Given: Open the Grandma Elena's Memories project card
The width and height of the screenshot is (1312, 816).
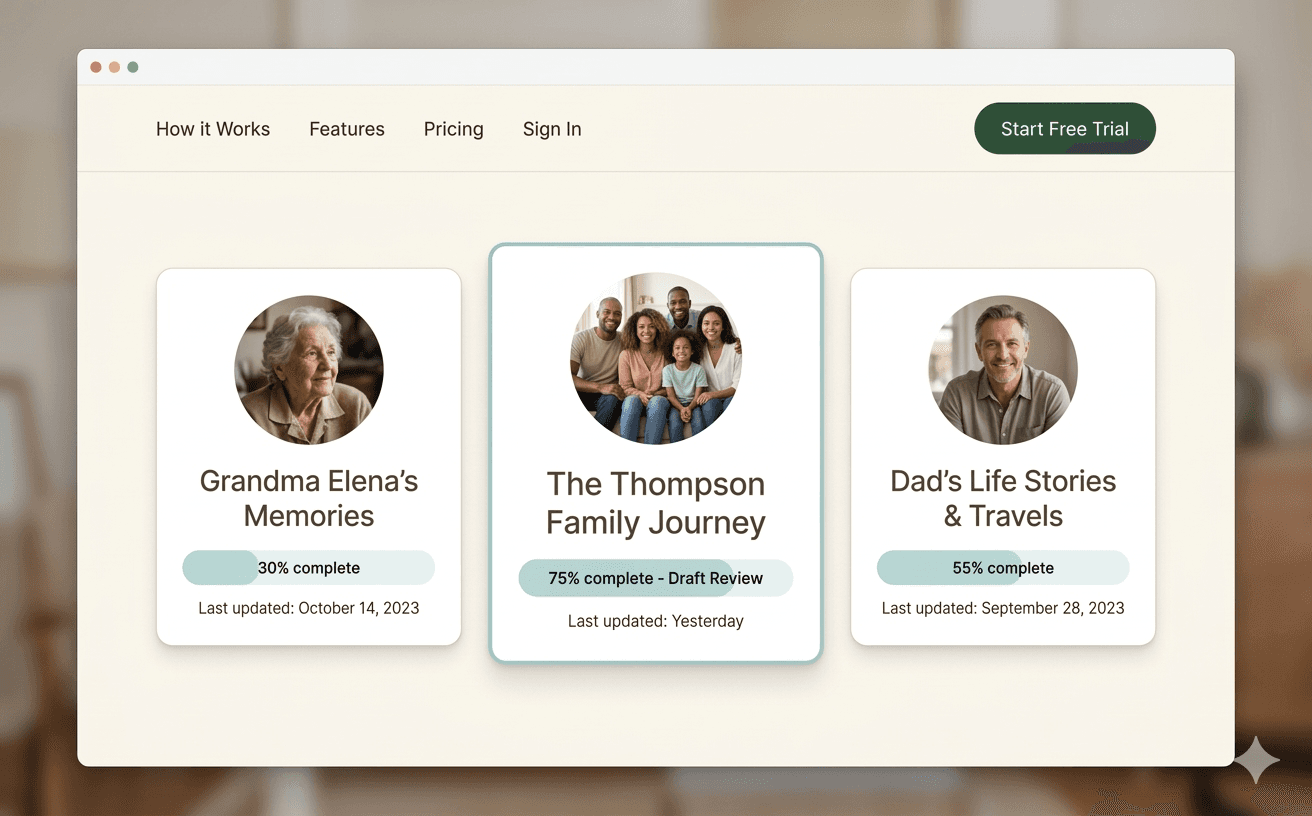Looking at the screenshot, I should click(308, 455).
